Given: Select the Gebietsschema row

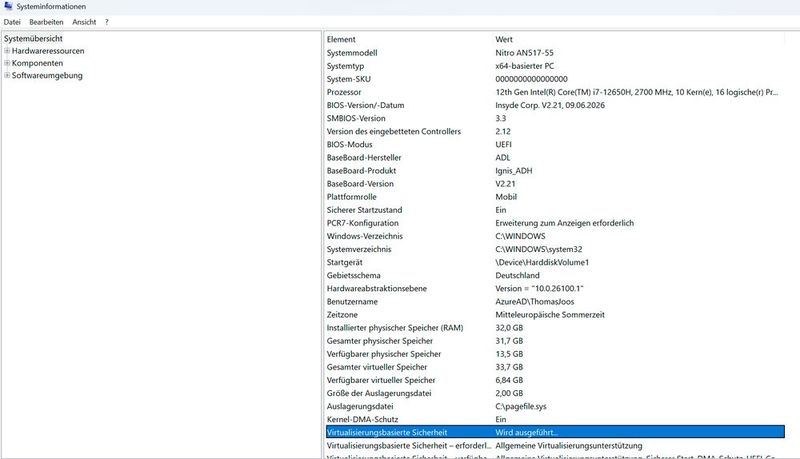Looking at the screenshot, I should (555, 275).
